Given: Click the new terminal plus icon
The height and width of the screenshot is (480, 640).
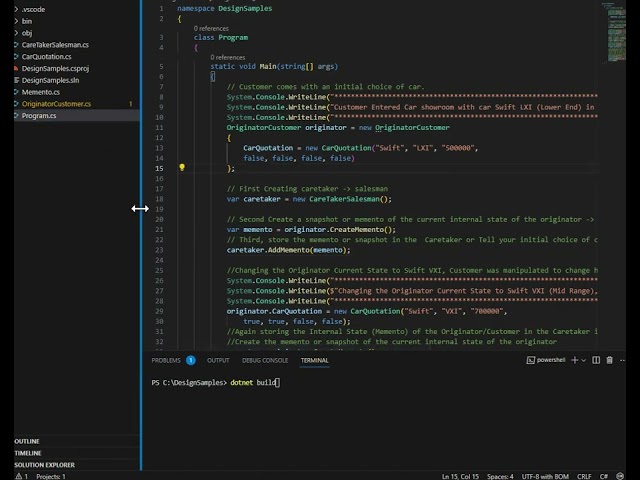Looking at the screenshot, I should click(x=575, y=360).
